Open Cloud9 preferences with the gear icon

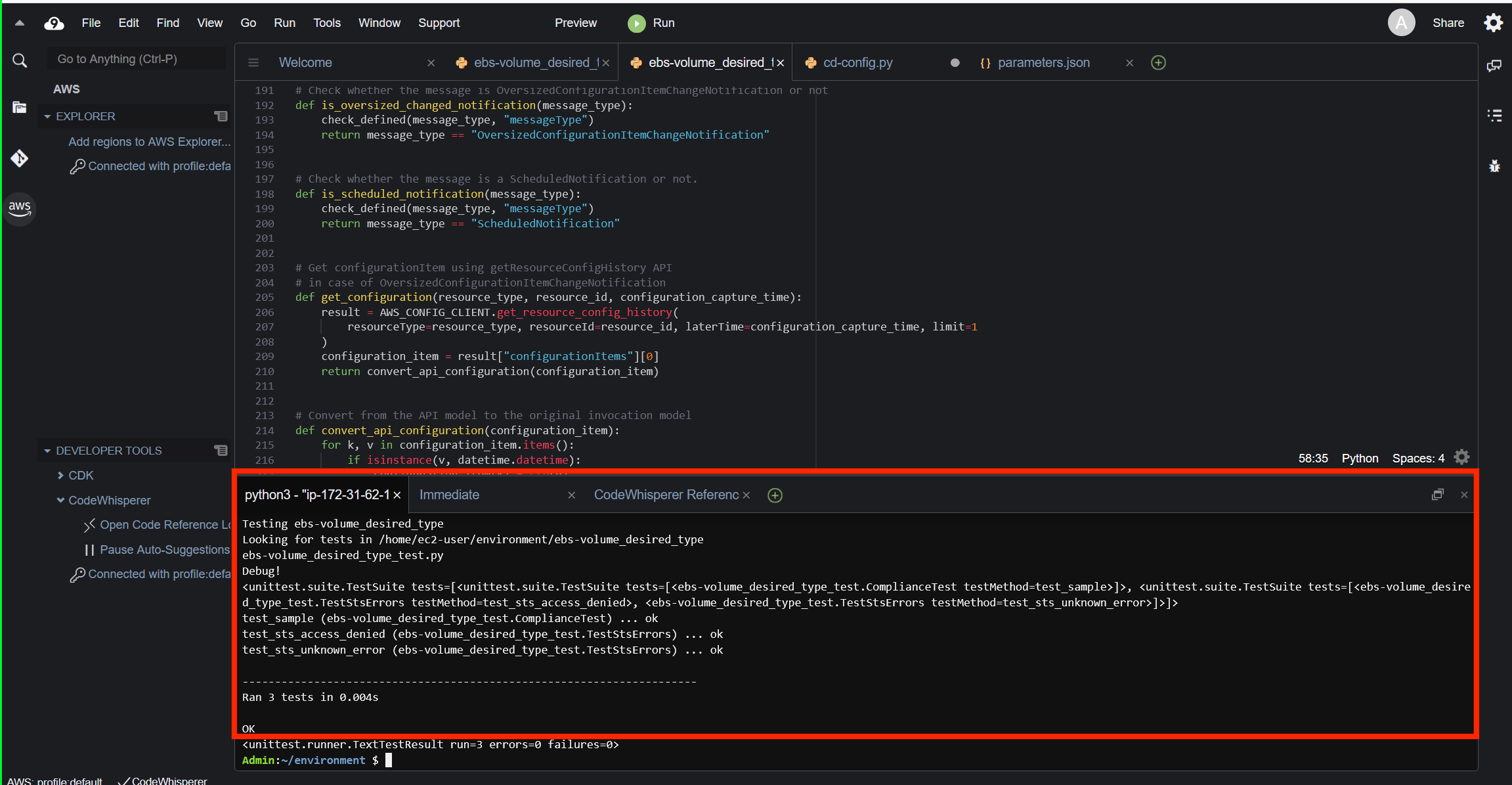pos(1493,22)
